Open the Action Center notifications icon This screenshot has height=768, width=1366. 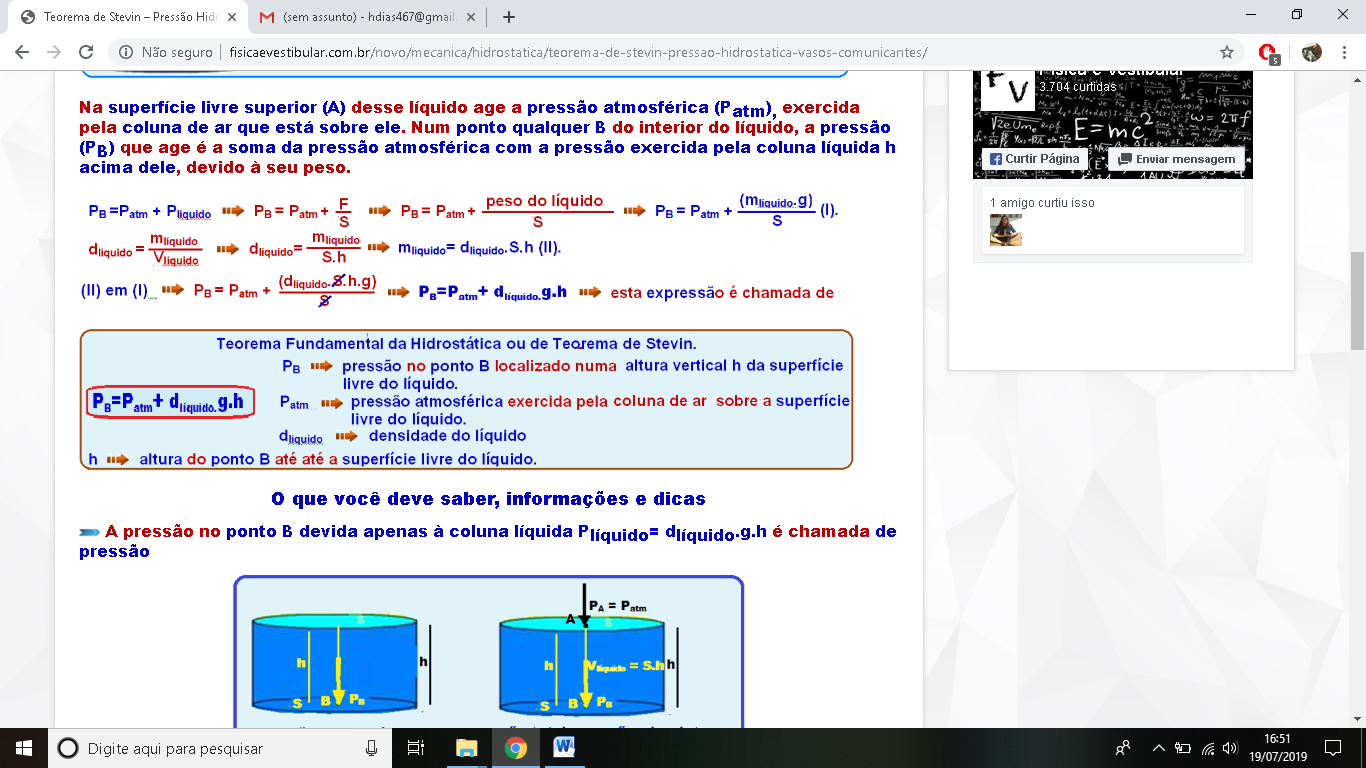(1332, 748)
